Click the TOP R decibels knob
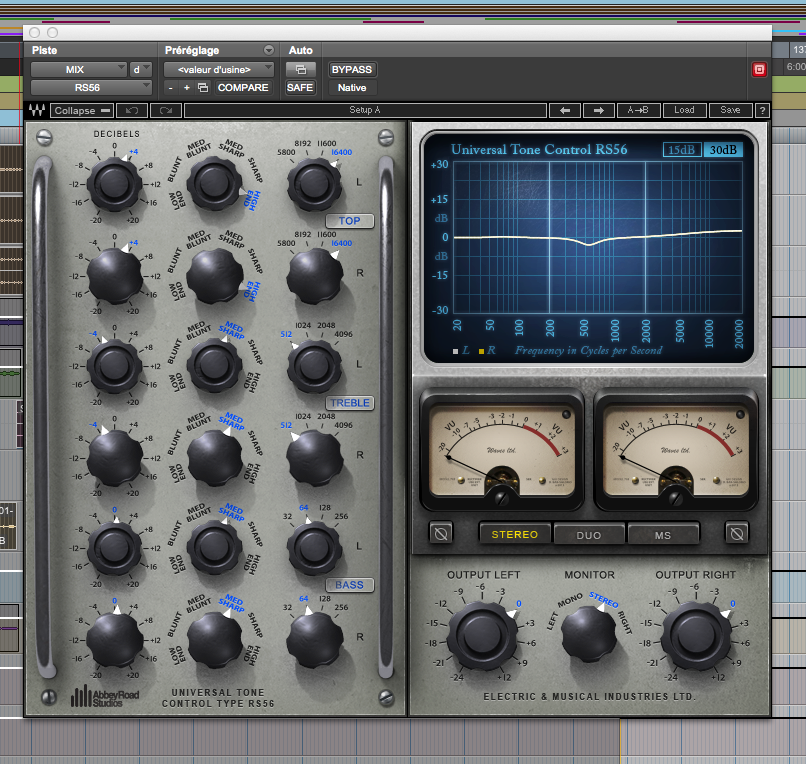 [115, 276]
